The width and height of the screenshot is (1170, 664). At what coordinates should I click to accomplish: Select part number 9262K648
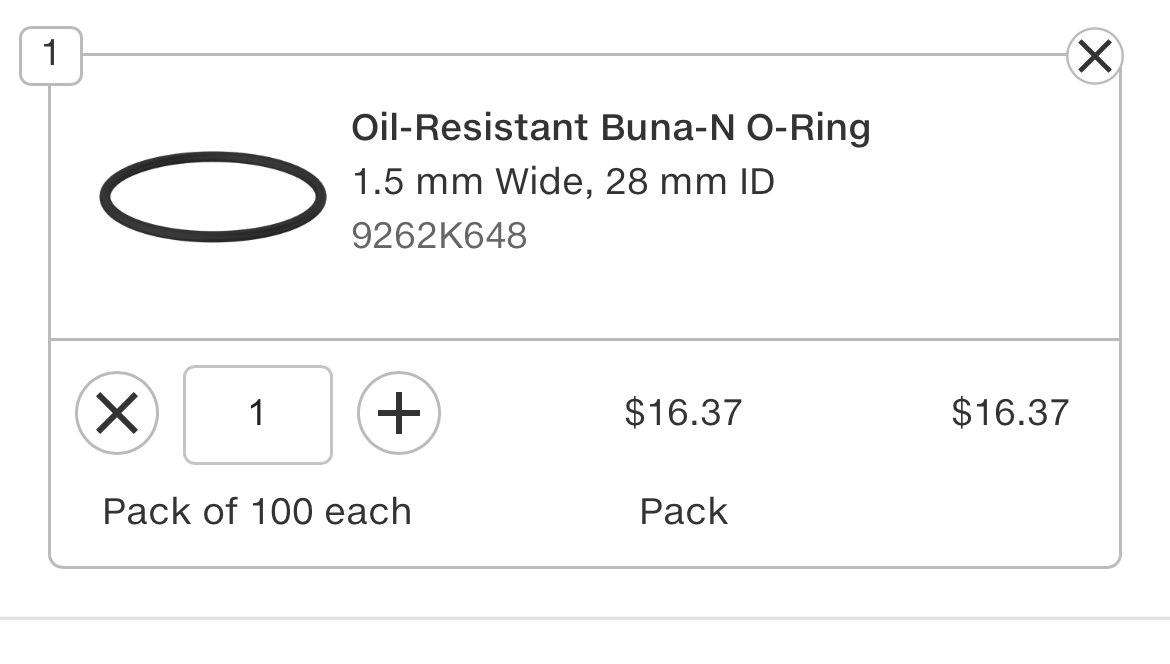[x=439, y=236]
